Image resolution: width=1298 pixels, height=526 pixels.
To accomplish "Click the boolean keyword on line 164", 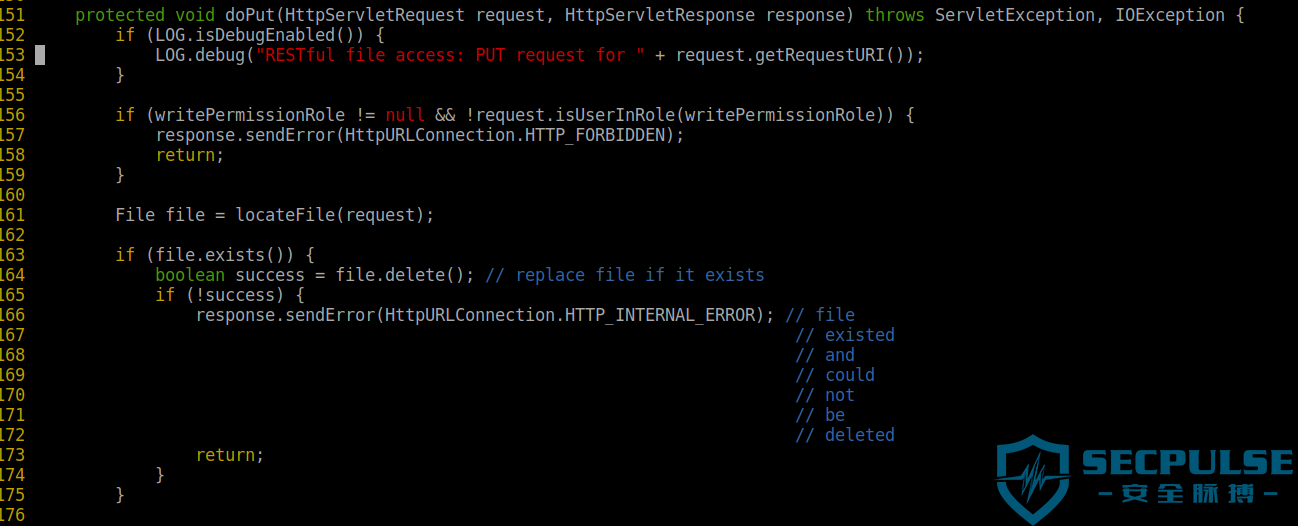I will [190, 275].
